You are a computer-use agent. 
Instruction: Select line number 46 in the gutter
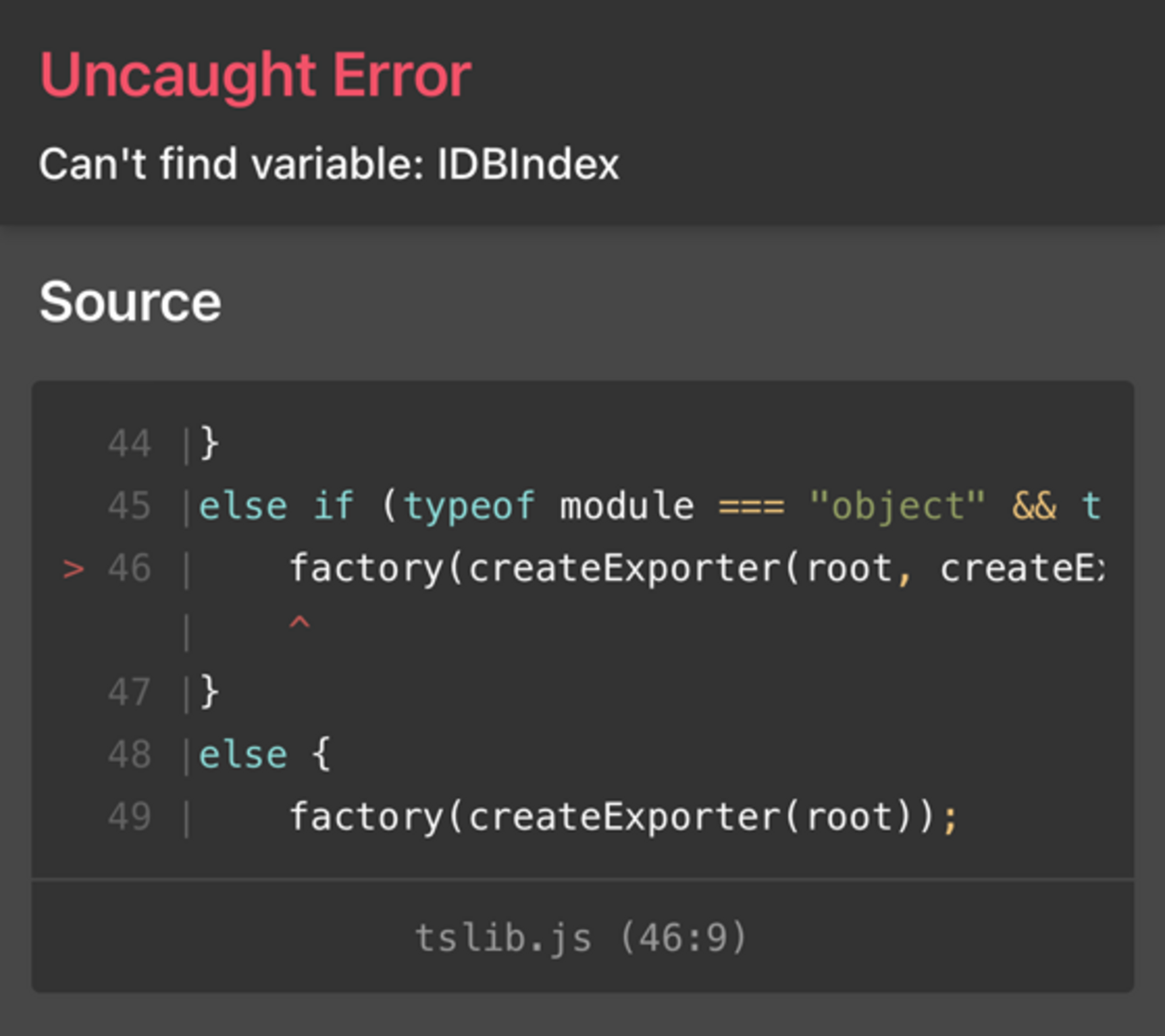click(129, 568)
